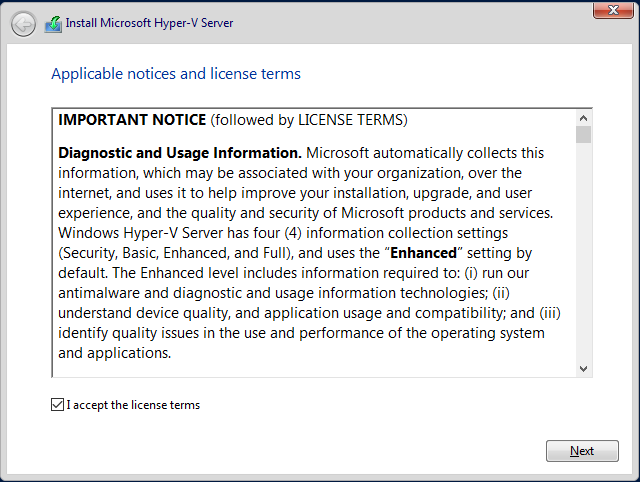Viewport: 640px width, 482px height.
Task: Click the Hyper-V Server setup icon
Action: [x=53, y=23]
